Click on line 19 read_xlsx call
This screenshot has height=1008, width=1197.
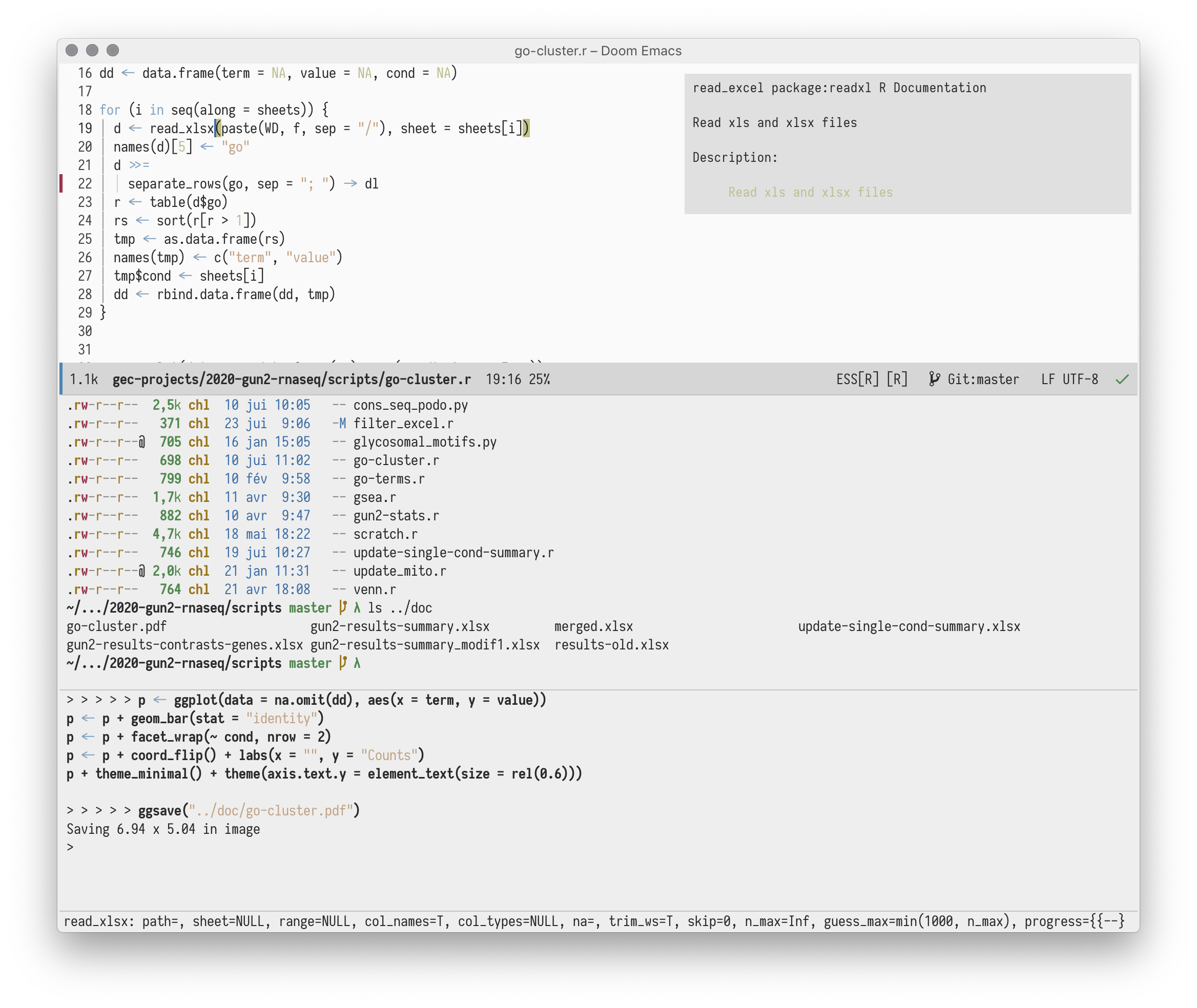coord(181,129)
